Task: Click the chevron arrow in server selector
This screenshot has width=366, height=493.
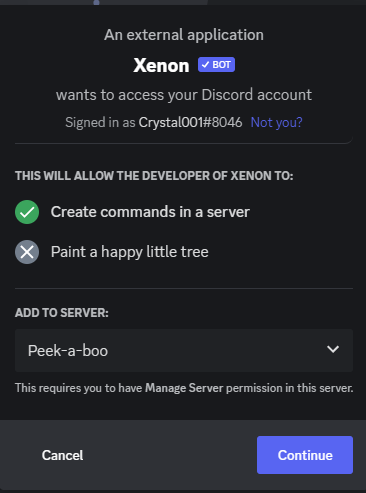Action: pos(333,349)
